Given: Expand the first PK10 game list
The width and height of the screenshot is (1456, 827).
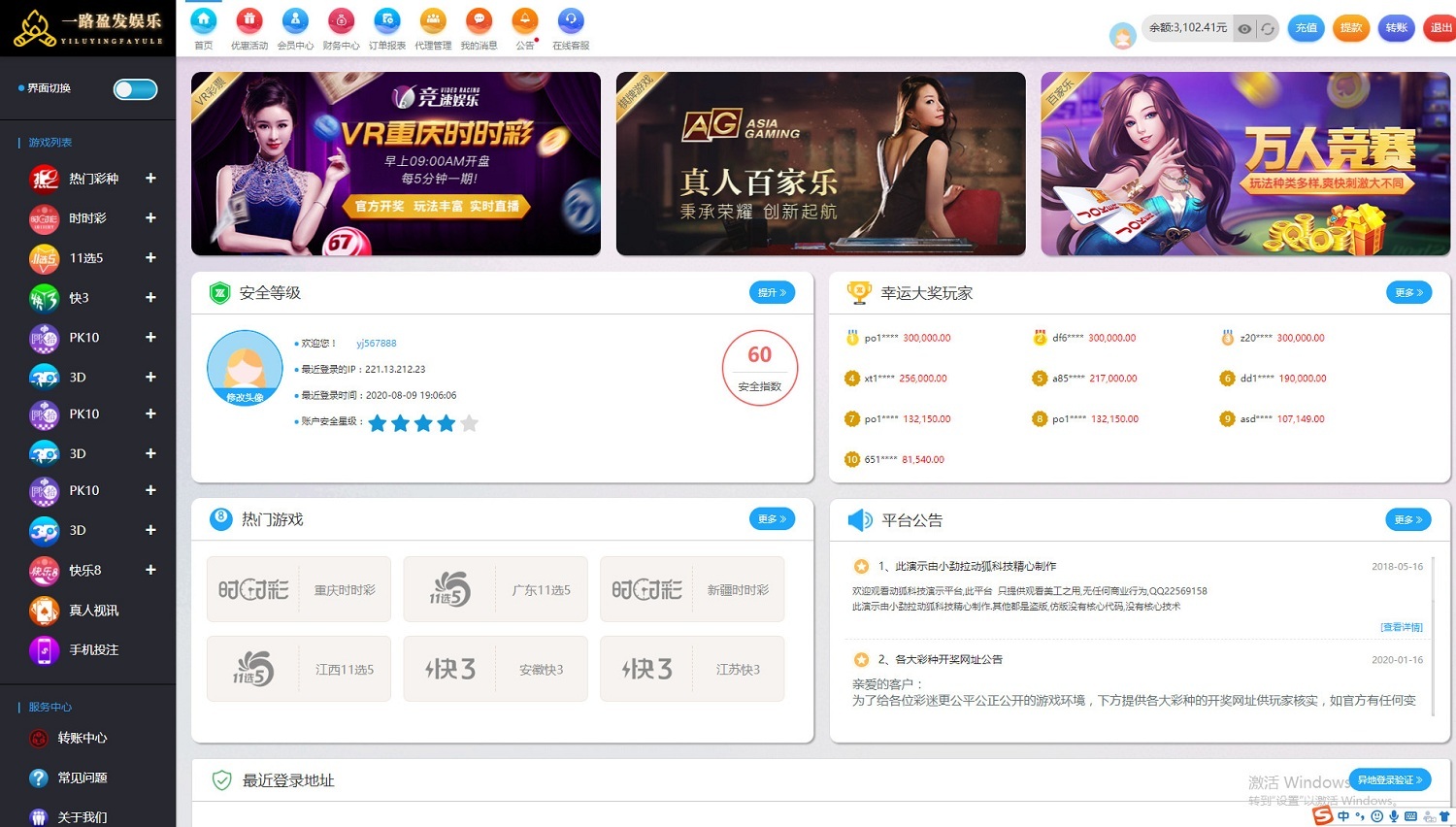Looking at the screenshot, I should 150,337.
